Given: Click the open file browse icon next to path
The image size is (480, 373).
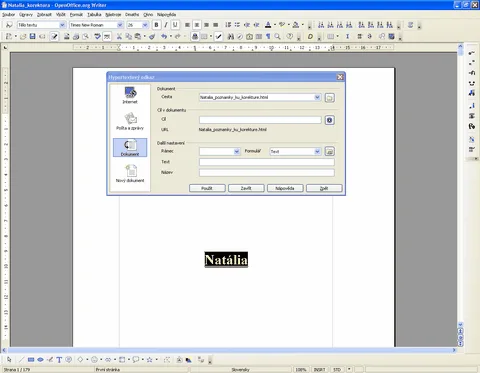Looking at the screenshot, I should (x=330, y=98).
